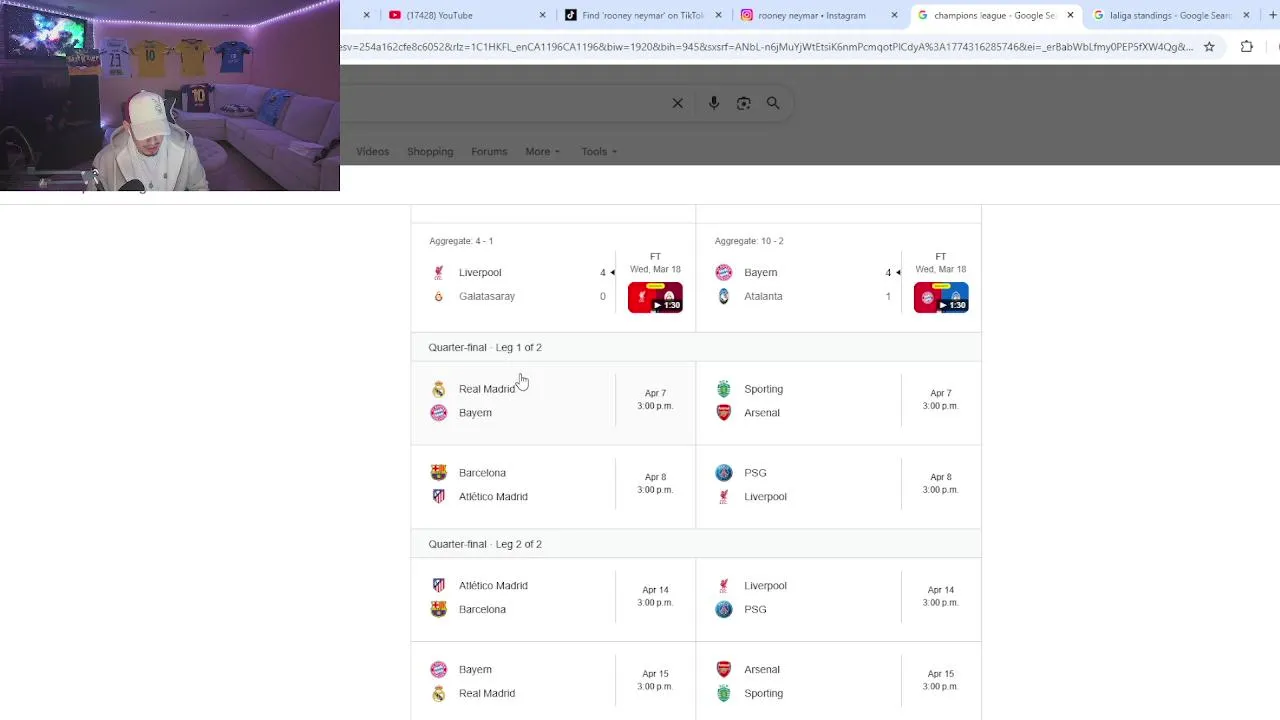Click Bayern crest in the Atalanta match
This screenshot has height=720, width=1280.
coord(724,272)
